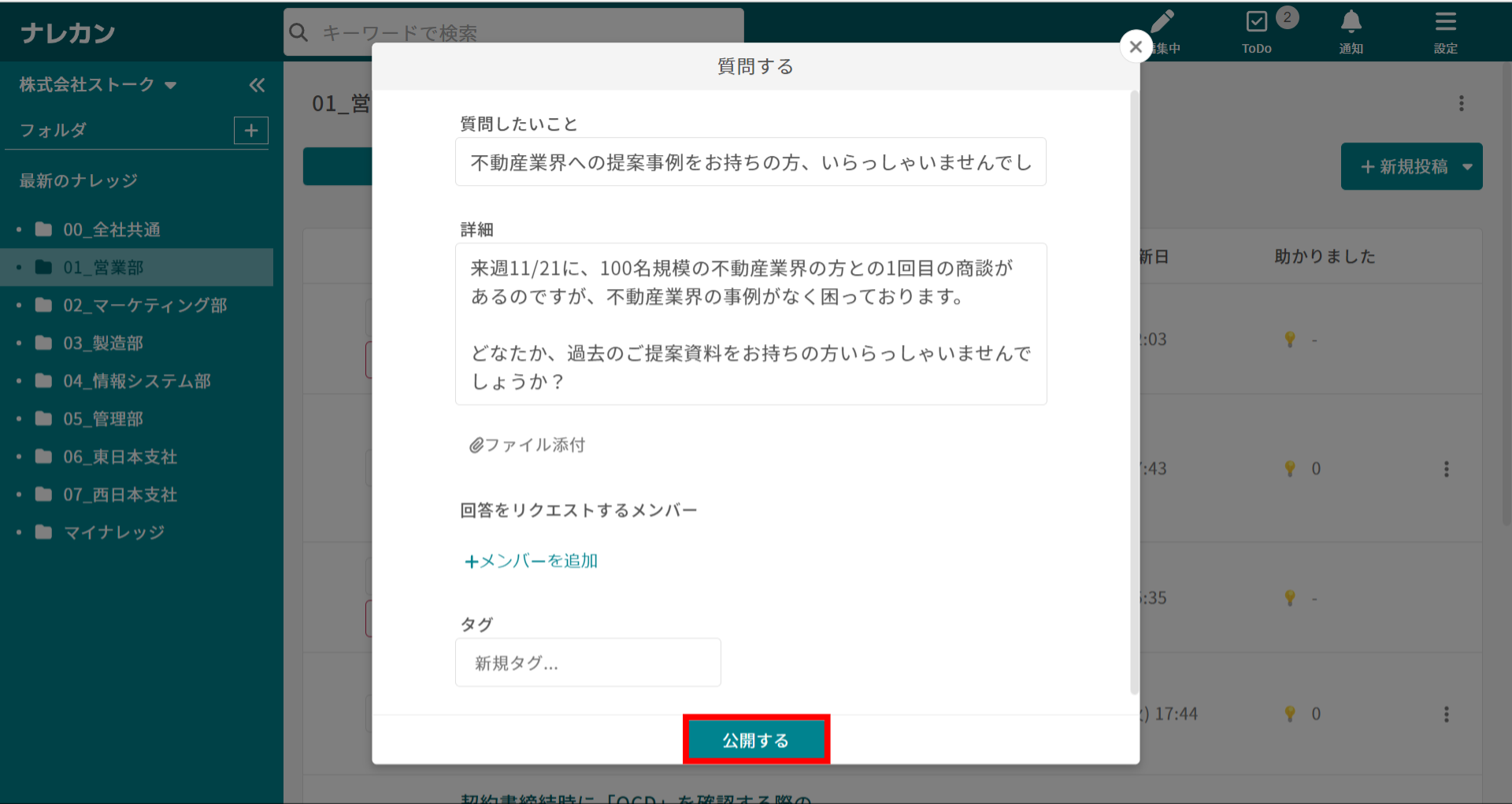Open the settings hamburger menu icon
The height and width of the screenshot is (804, 1512).
tap(1445, 22)
